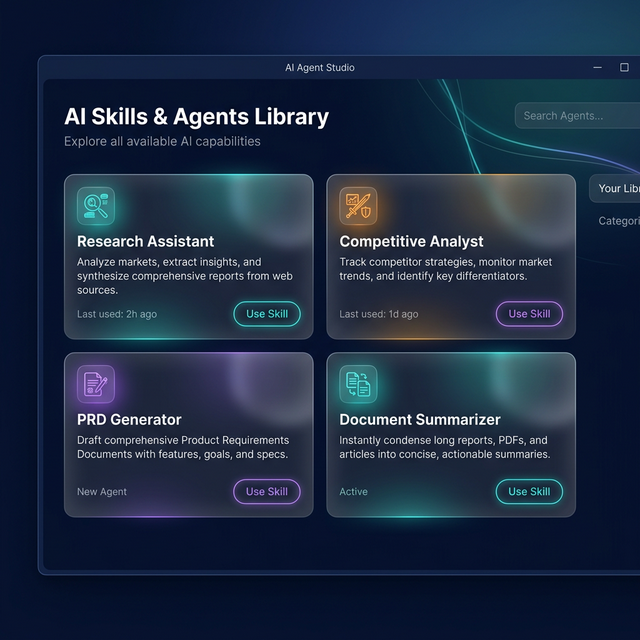Screen dimensions: 640x640
Task: Click the PRD Generator description text
Action: tap(183, 447)
